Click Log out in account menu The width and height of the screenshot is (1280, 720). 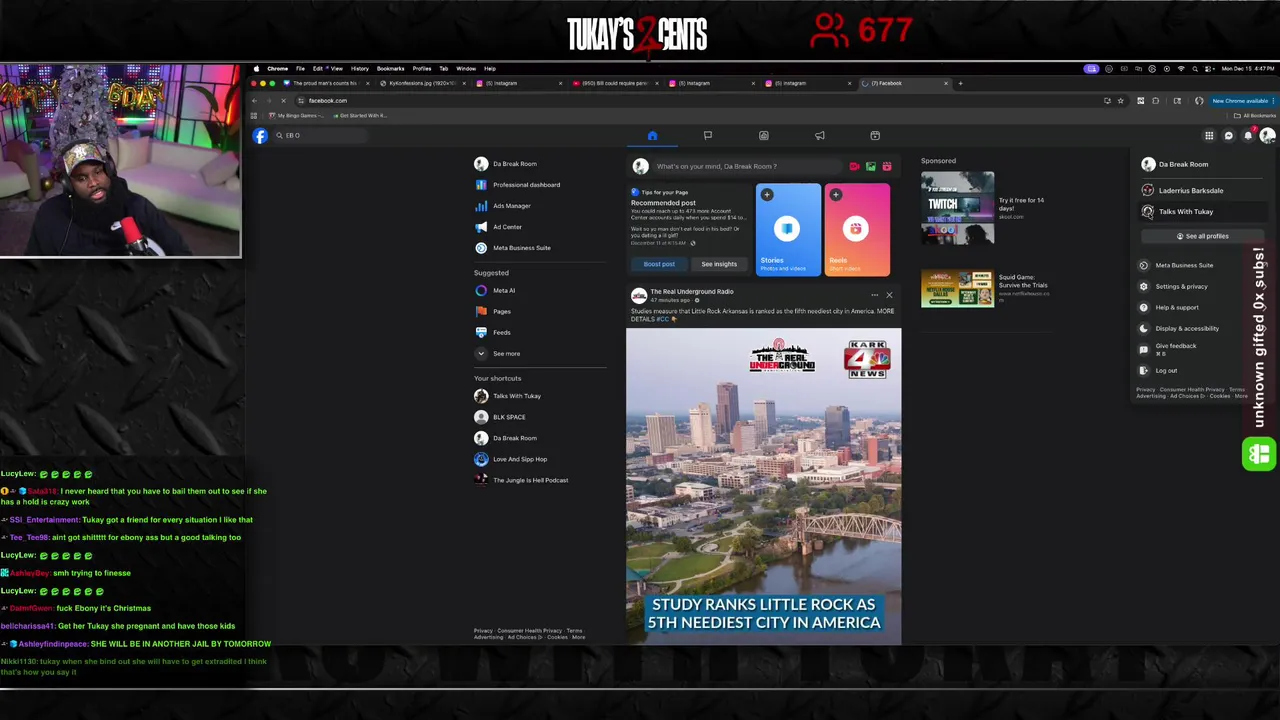(1203, 370)
